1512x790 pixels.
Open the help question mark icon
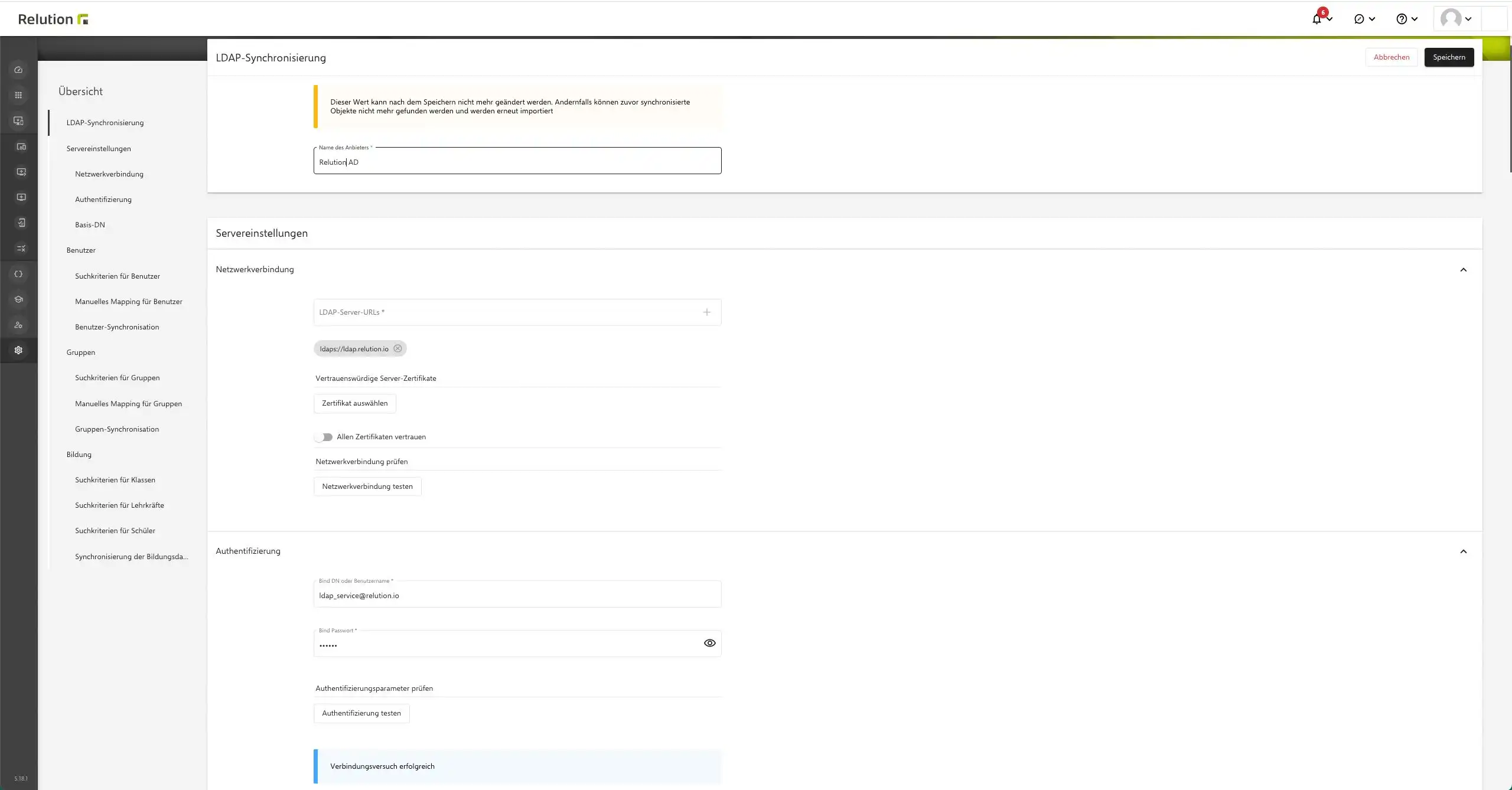click(1402, 19)
